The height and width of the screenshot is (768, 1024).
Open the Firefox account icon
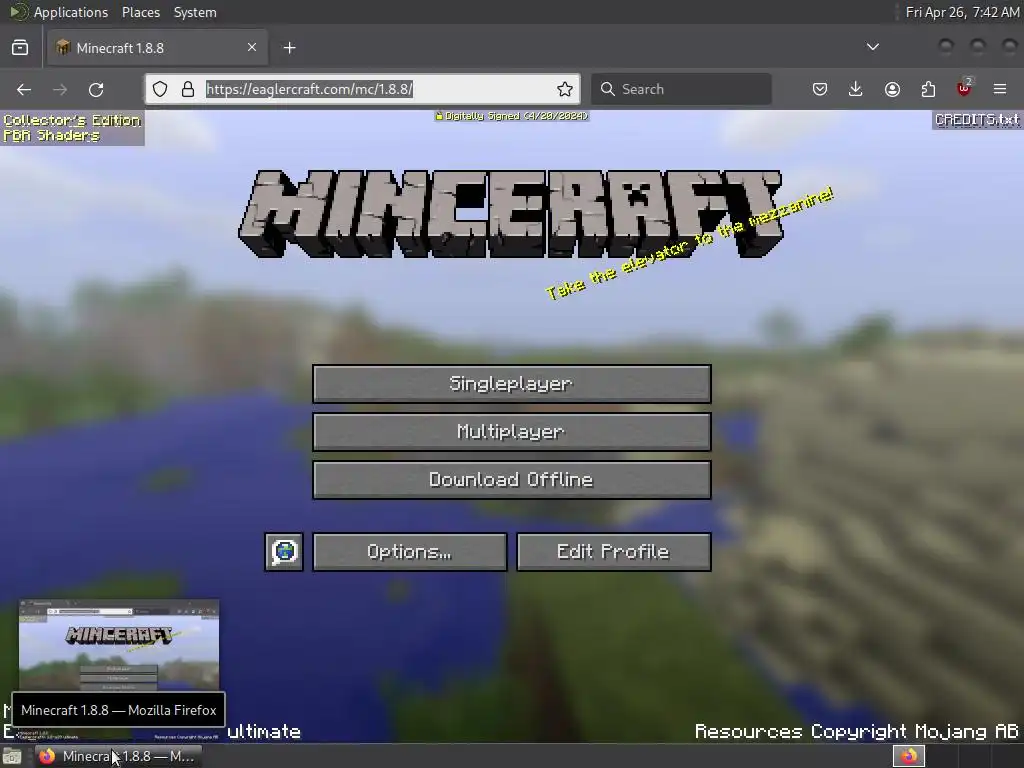click(892, 89)
